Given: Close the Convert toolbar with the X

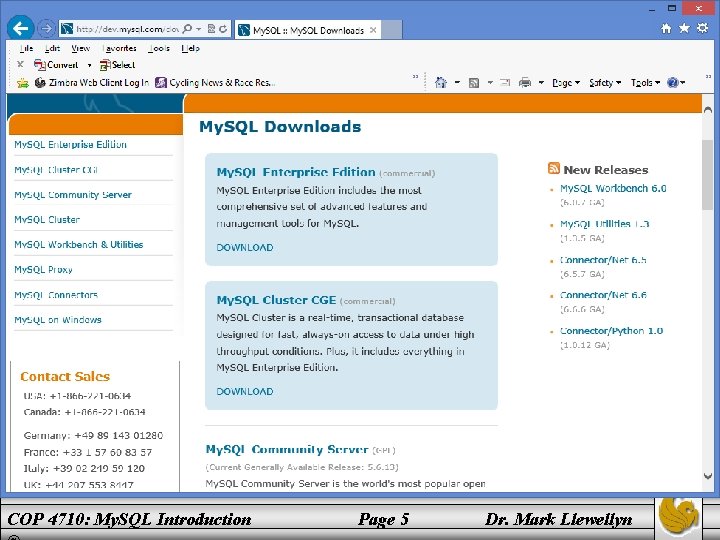Looking at the screenshot, I should click(20, 64).
